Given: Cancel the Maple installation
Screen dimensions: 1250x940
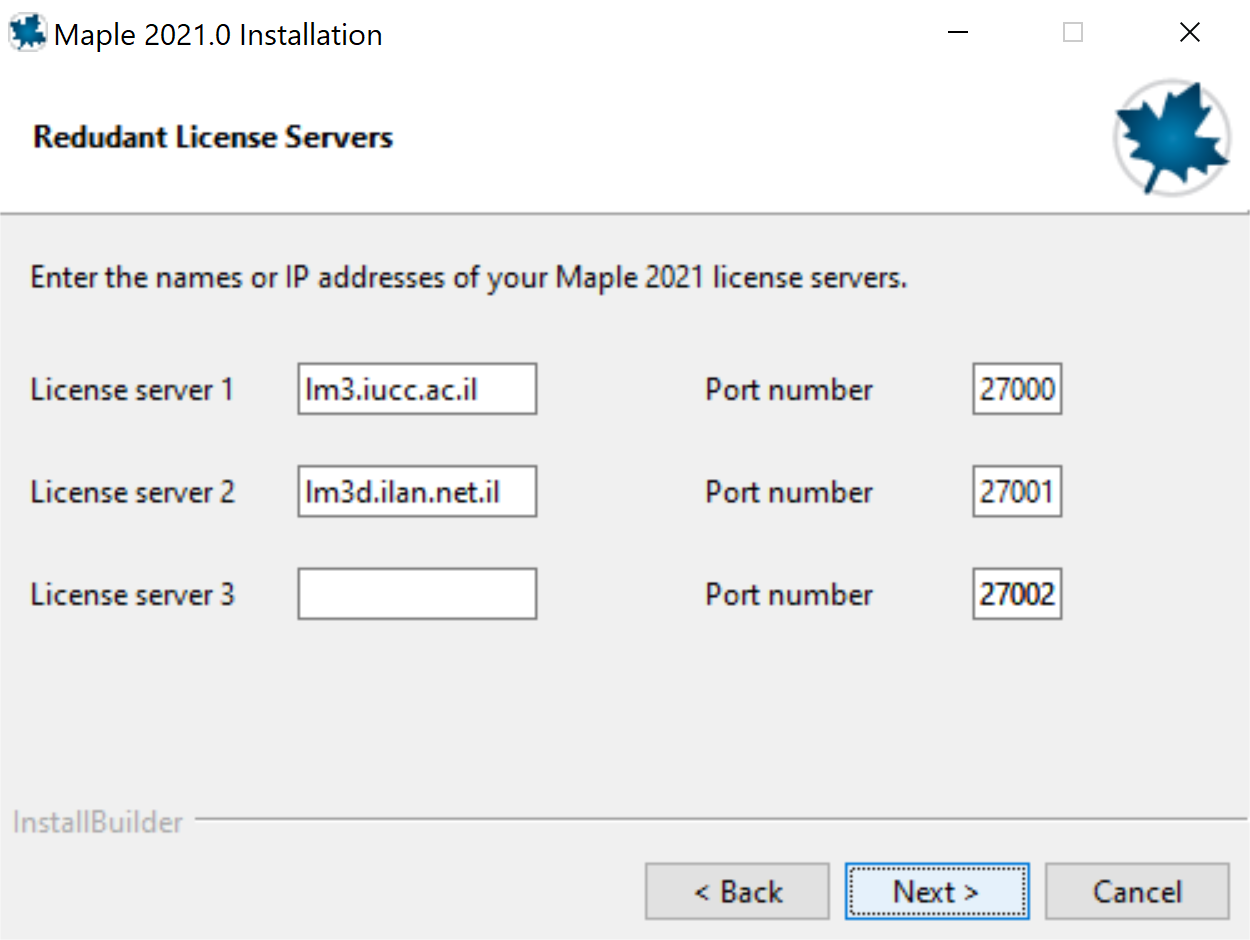Looking at the screenshot, I should 1137,891.
